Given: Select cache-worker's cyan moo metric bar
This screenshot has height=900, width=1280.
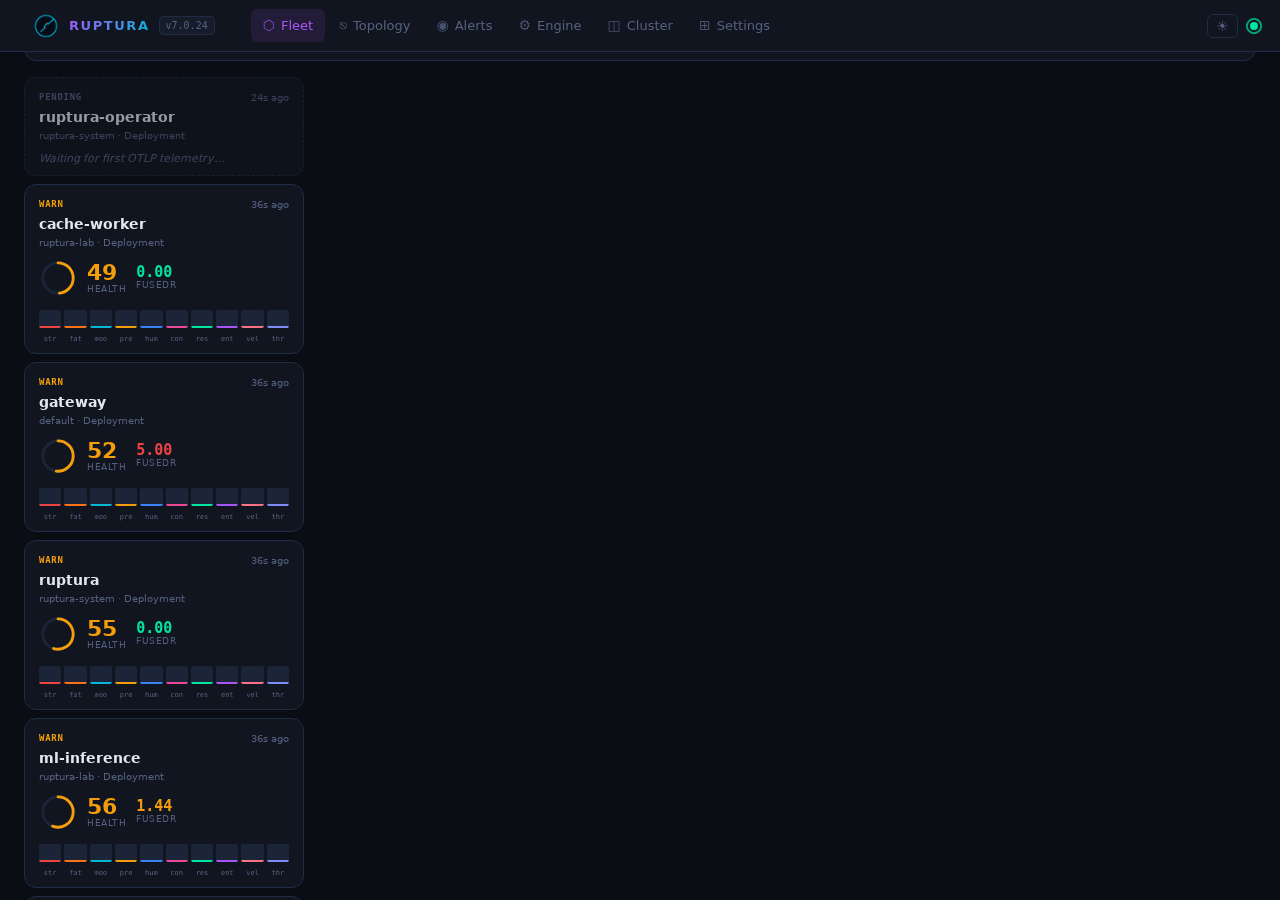Looking at the screenshot, I should (x=101, y=319).
